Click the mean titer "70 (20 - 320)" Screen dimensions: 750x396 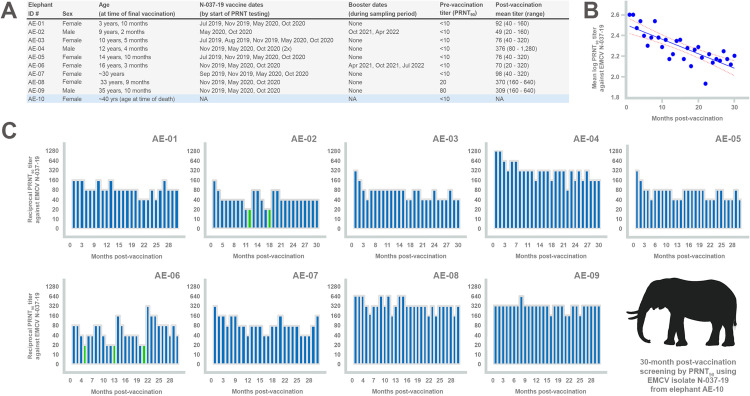[x=512, y=66]
